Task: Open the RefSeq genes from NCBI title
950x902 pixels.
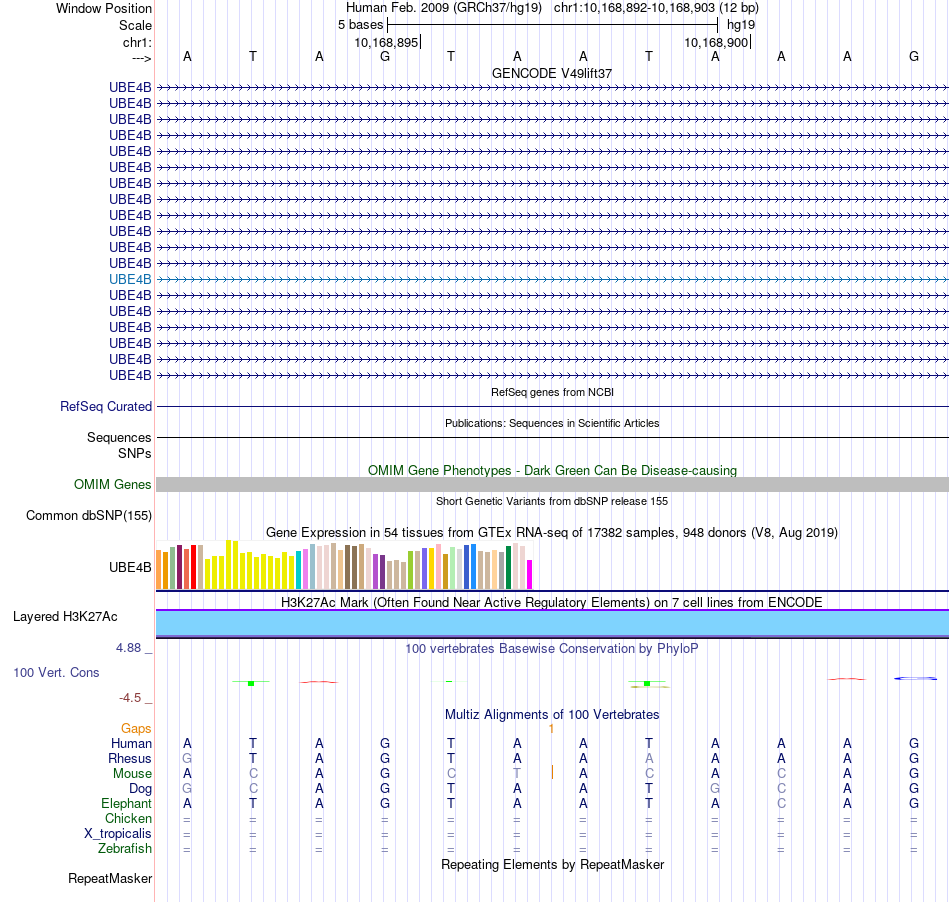Action: (x=552, y=392)
